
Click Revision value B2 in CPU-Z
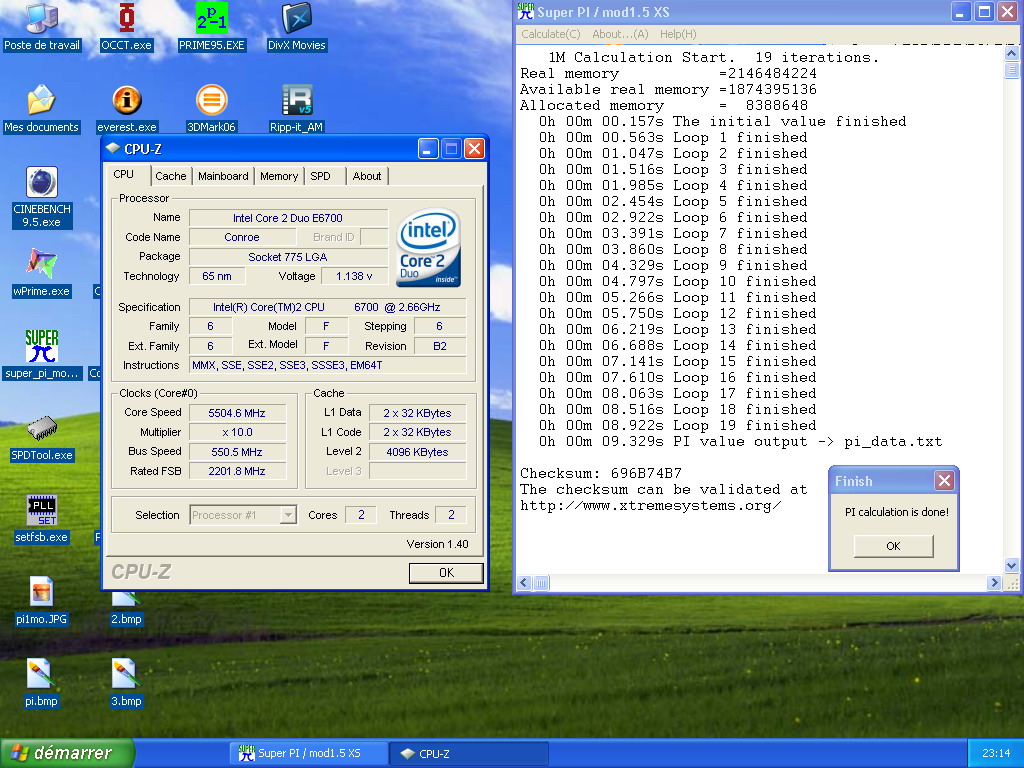point(440,346)
